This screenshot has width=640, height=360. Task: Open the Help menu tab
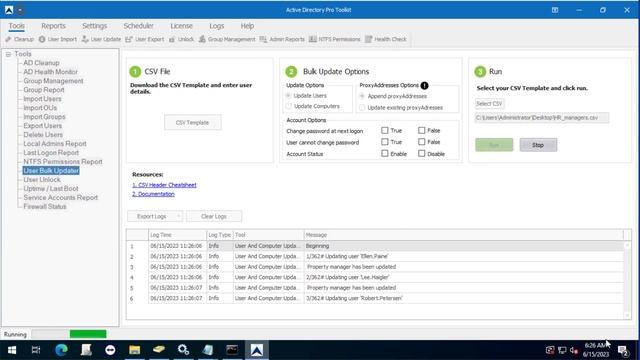(x=247, y=26)
